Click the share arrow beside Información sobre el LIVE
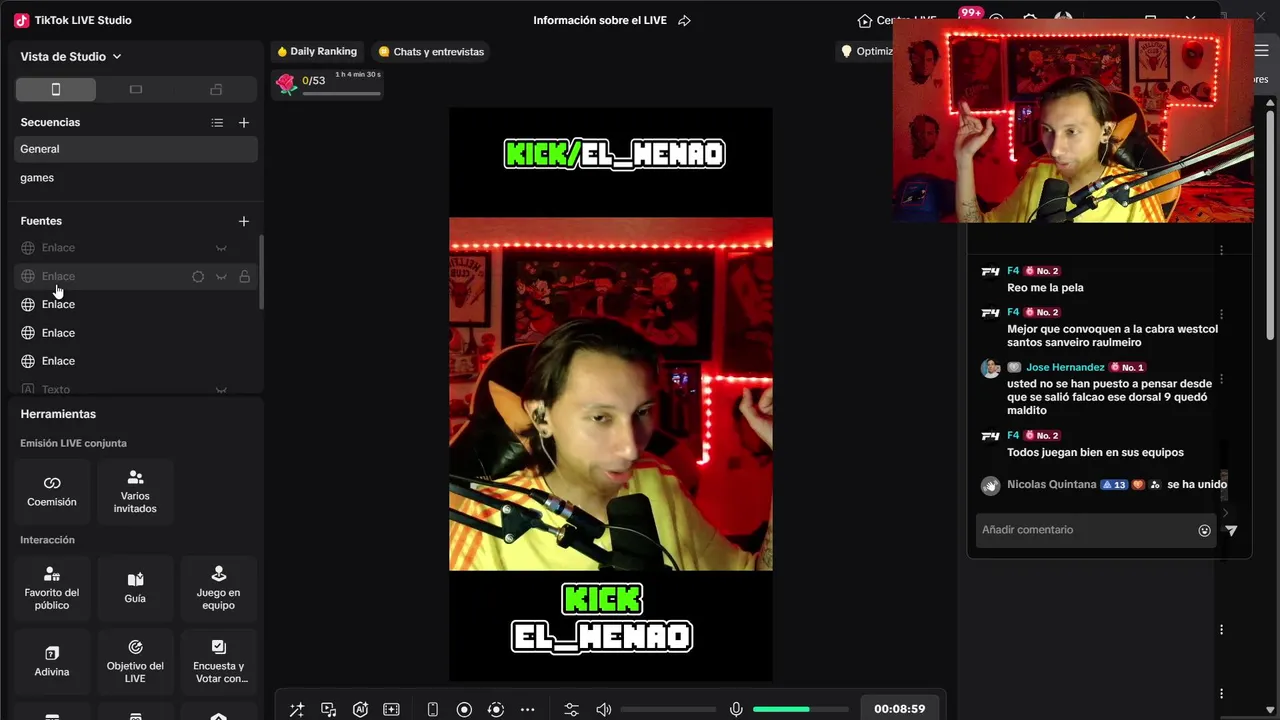 pyautogui.click(x=684, y=21)
